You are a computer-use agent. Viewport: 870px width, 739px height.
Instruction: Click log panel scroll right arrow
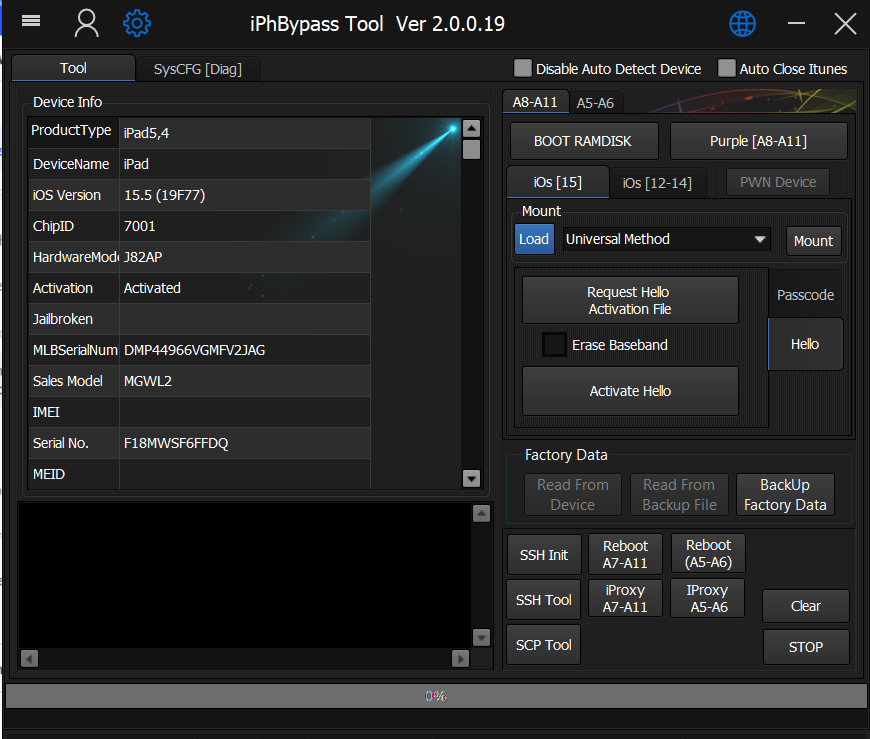(461, 659)
